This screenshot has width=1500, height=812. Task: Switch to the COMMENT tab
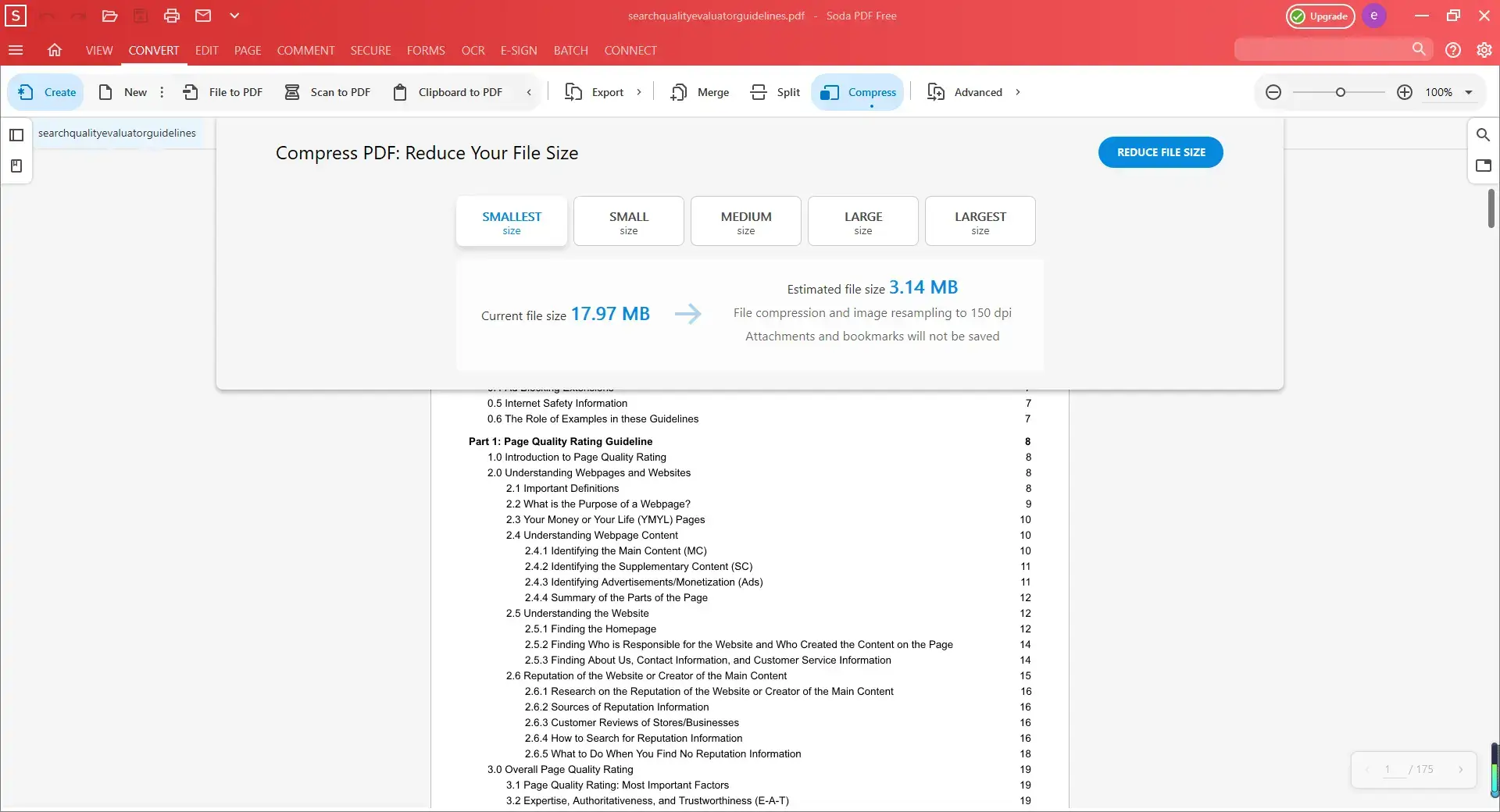pyautogui.click(x=305, y=50)
